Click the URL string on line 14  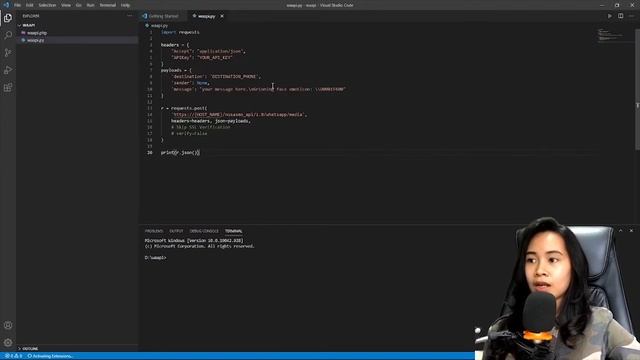[x=239, y=115]
